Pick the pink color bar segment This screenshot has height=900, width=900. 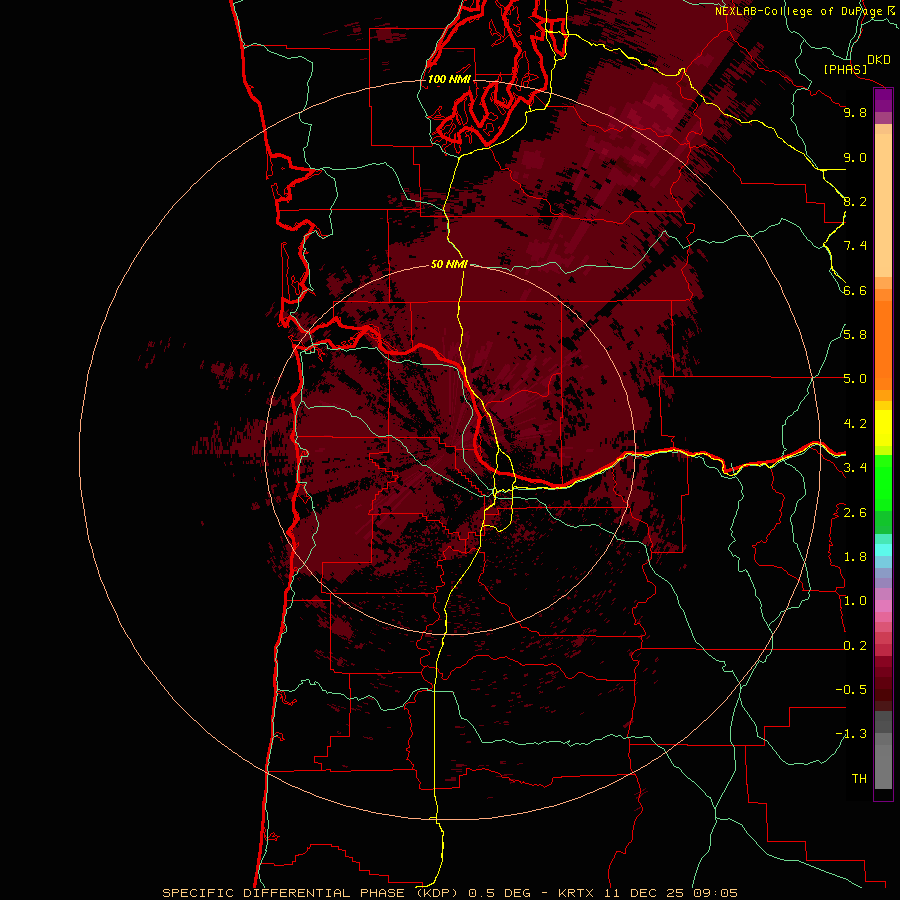[883, 605]
